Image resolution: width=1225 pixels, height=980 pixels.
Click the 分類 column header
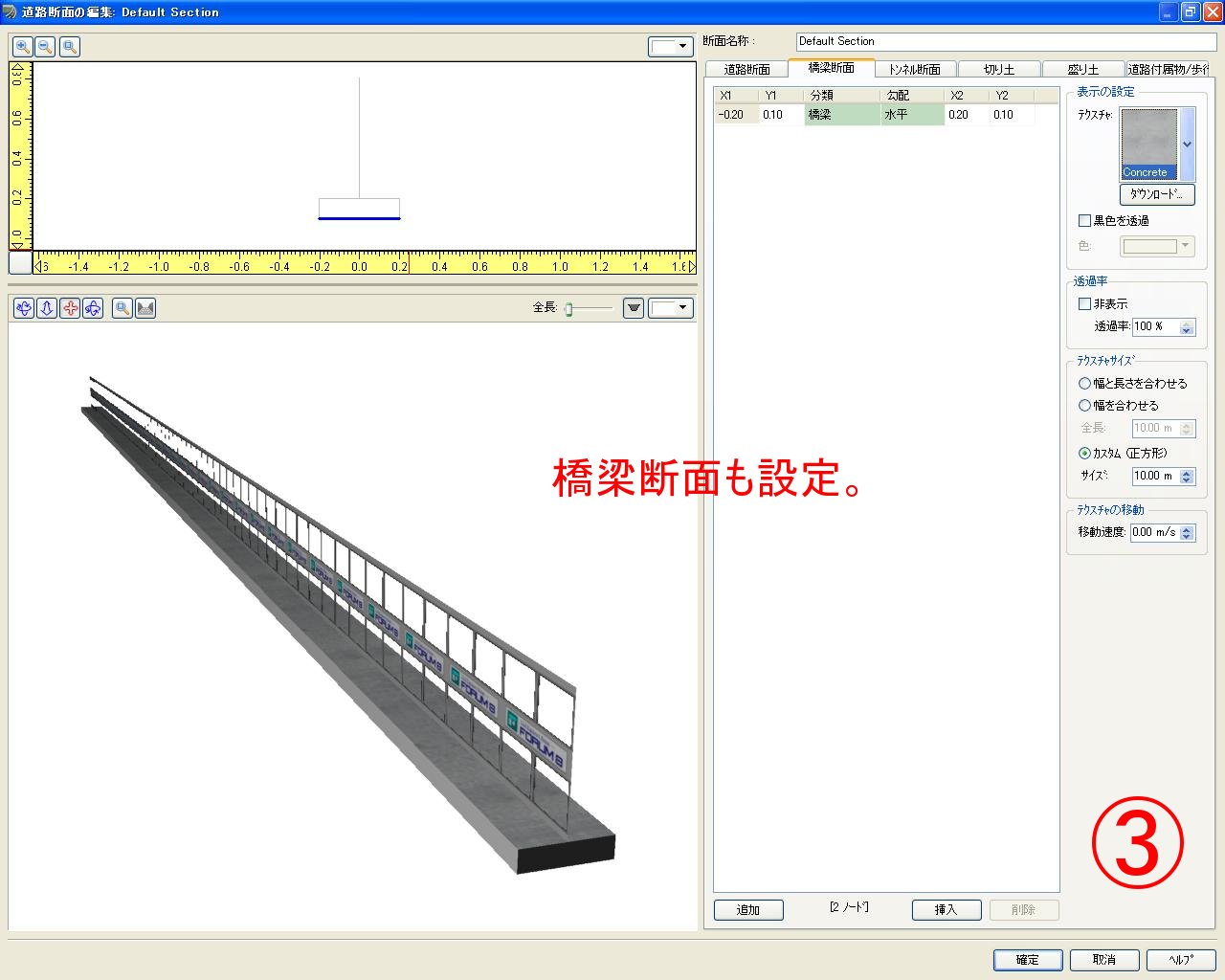842,96
